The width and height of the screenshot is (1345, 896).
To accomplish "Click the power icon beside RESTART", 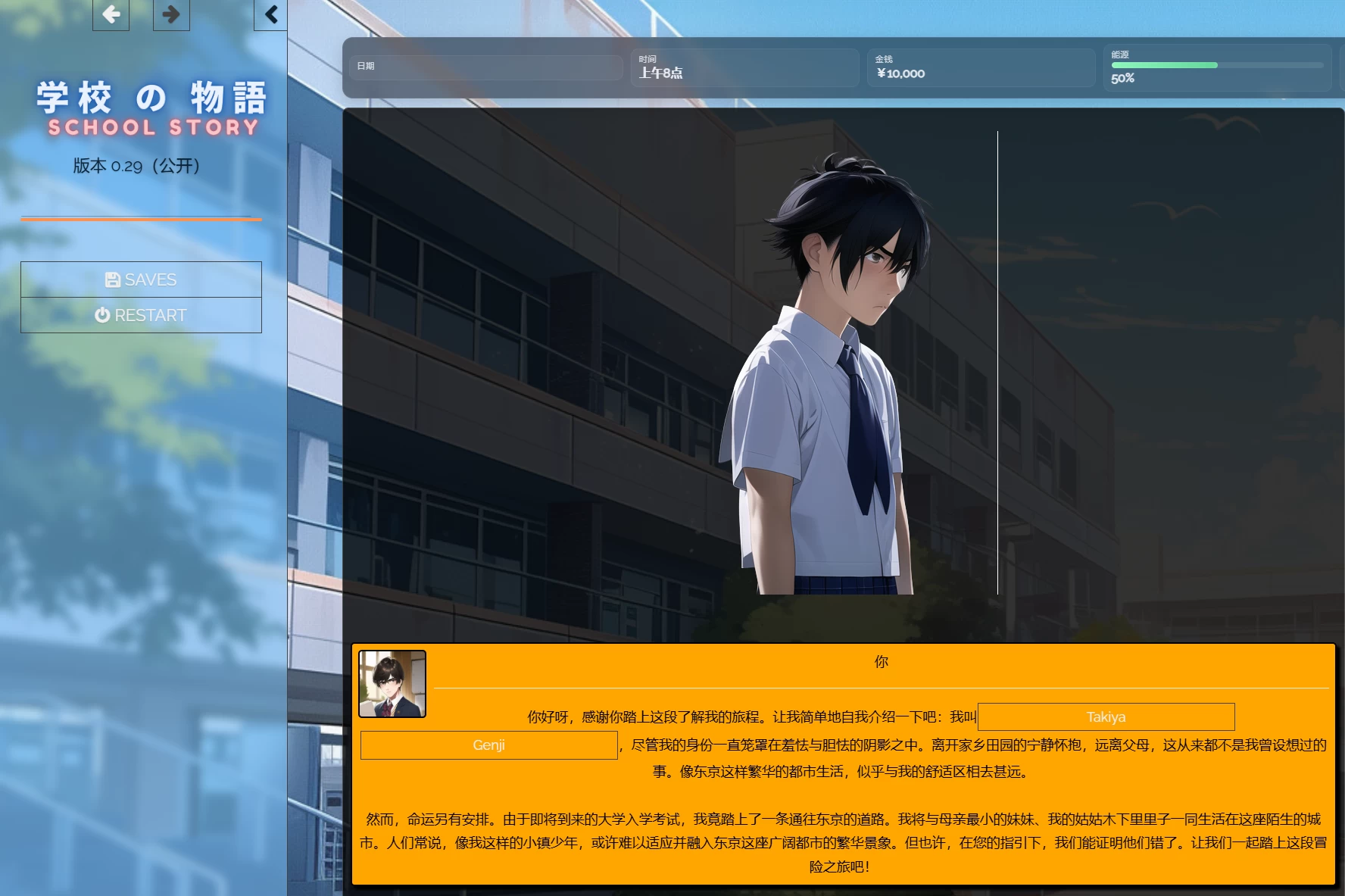I will click(102, 315).
